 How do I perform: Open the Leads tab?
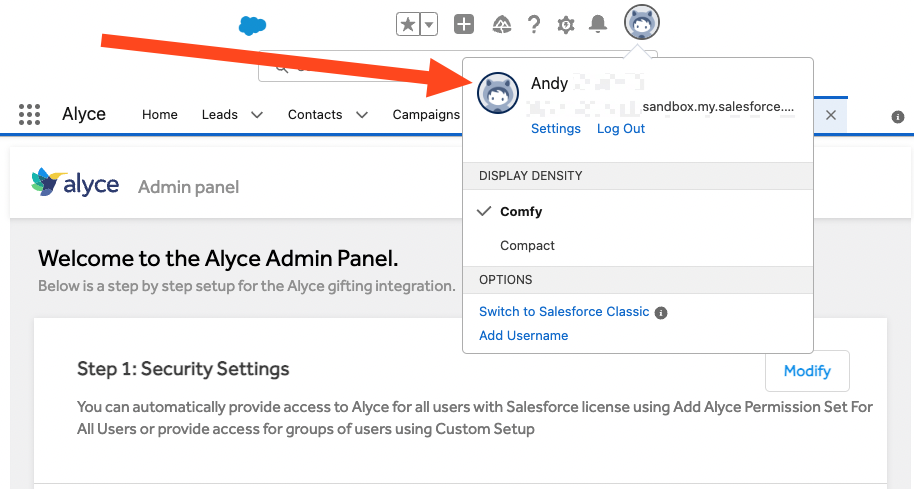tap(220, 114)
